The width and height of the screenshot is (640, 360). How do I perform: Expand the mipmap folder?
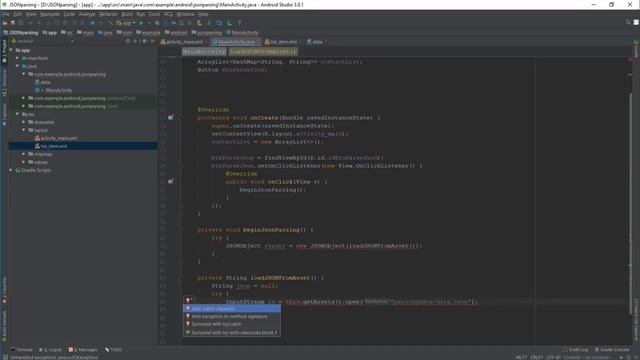24,154
